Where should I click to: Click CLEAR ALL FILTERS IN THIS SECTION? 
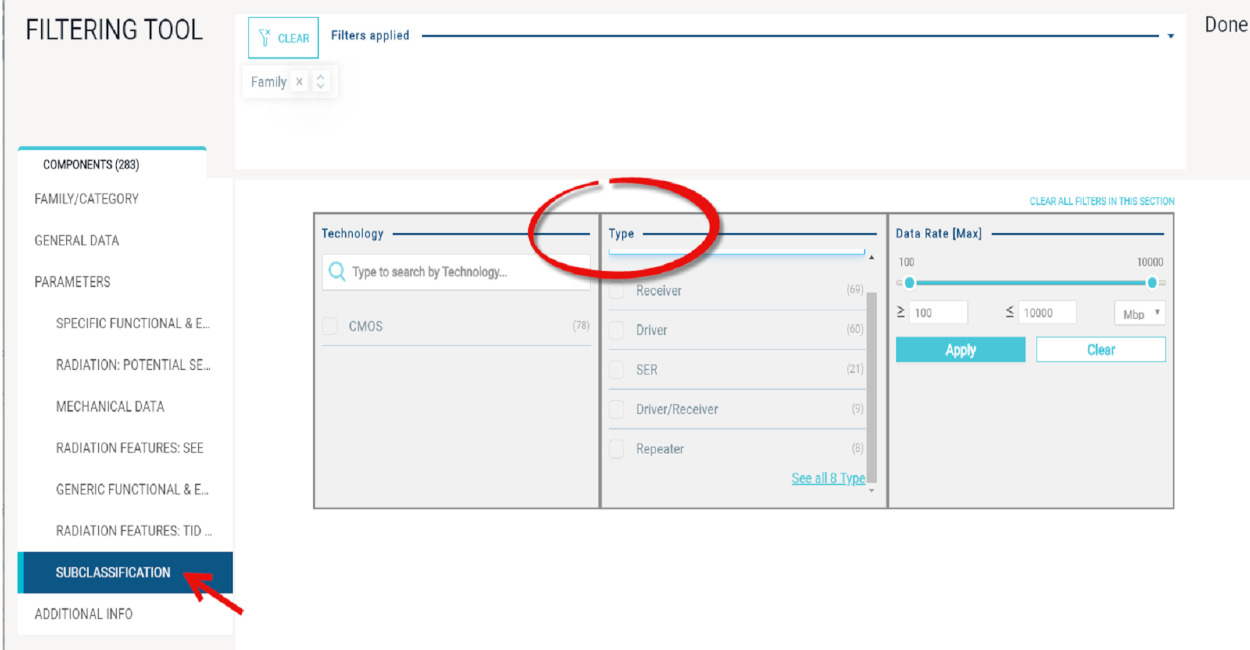click(x=1102, y=201)
